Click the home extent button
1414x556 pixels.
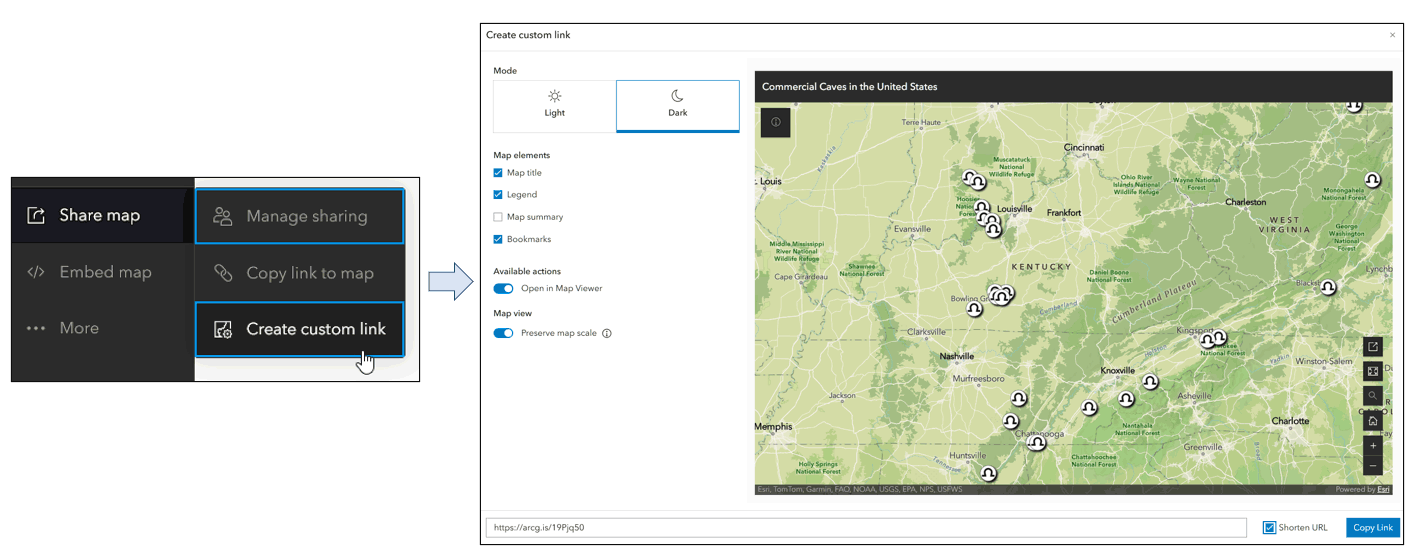1373,421
